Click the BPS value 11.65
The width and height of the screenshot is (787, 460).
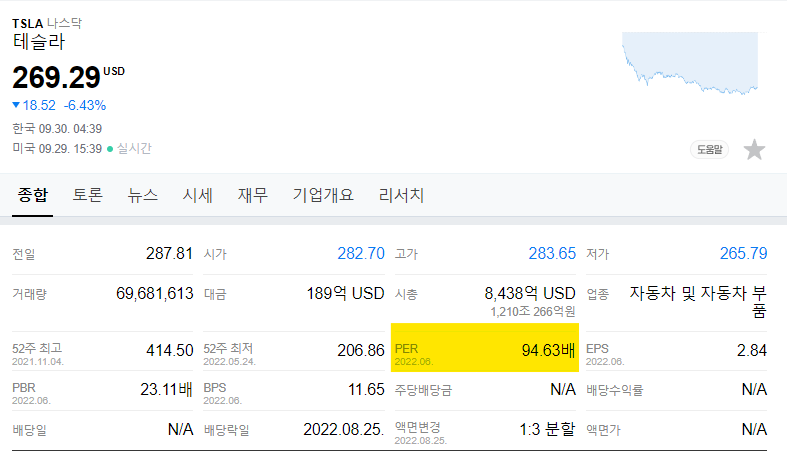(x=366, y=389)
